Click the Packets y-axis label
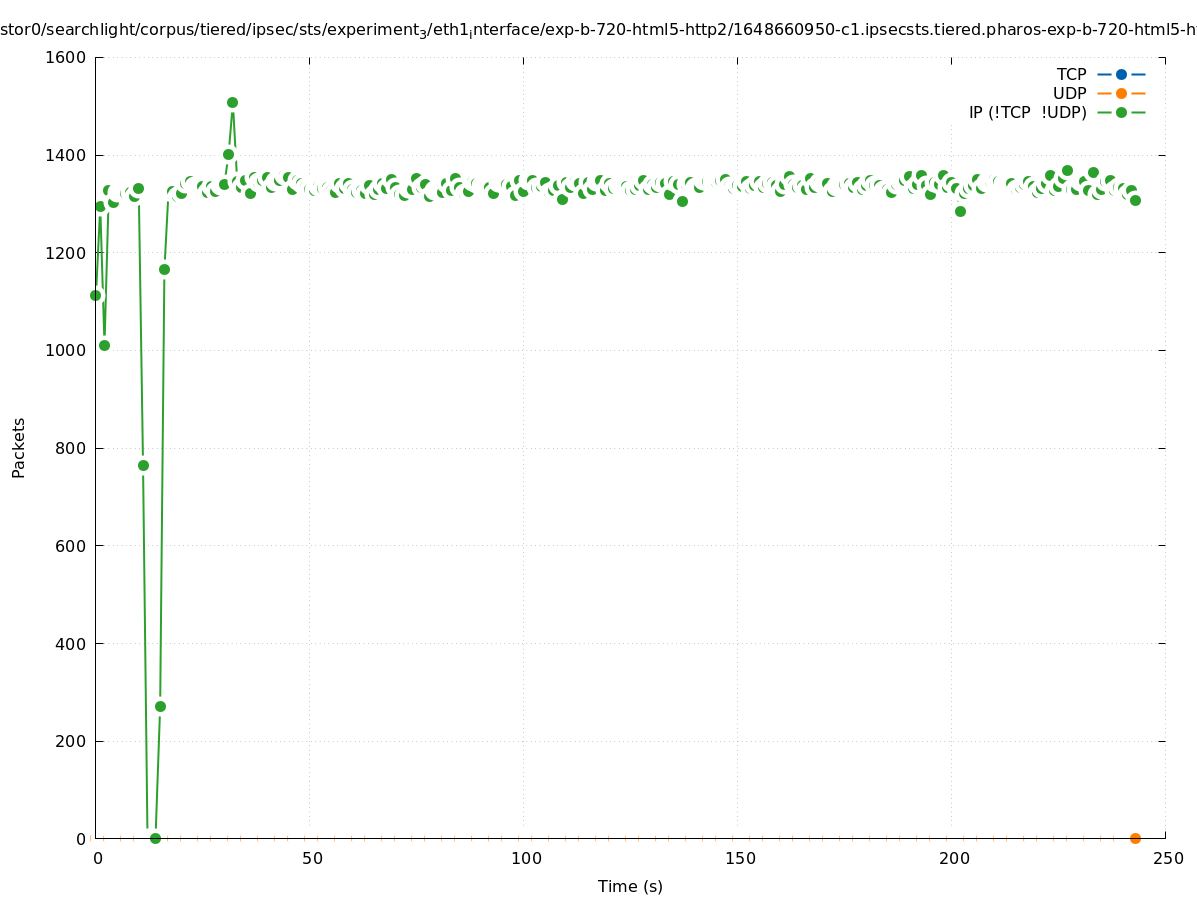Screen dimensions: 1197x900 point(18,447)
